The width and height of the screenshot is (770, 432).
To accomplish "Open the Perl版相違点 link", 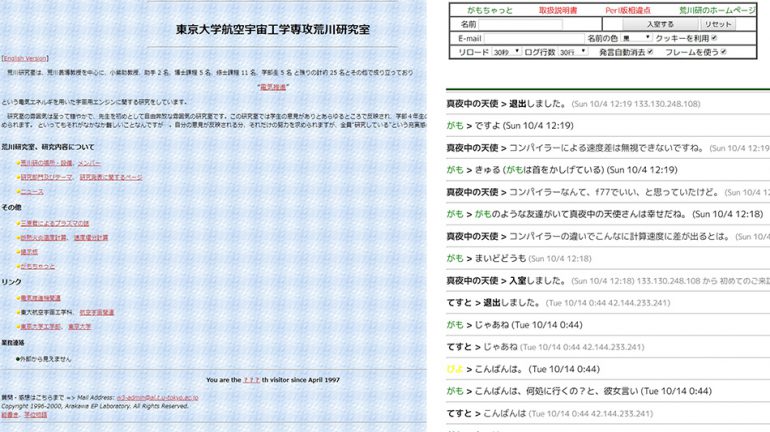I will [628, 10].
